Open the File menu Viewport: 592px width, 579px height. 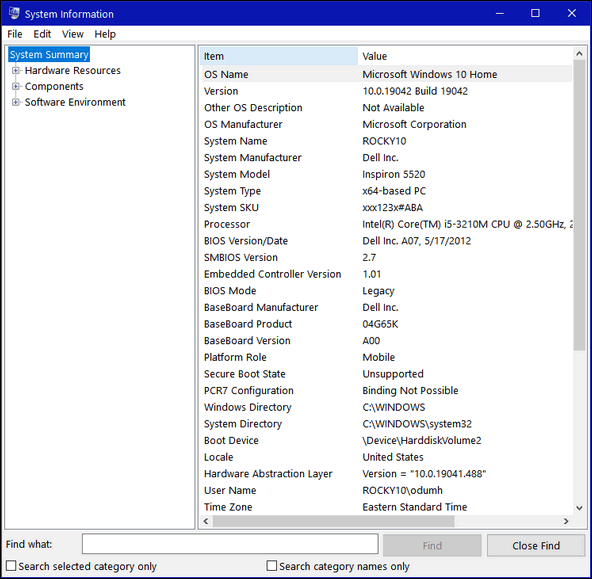click(15, 34)
